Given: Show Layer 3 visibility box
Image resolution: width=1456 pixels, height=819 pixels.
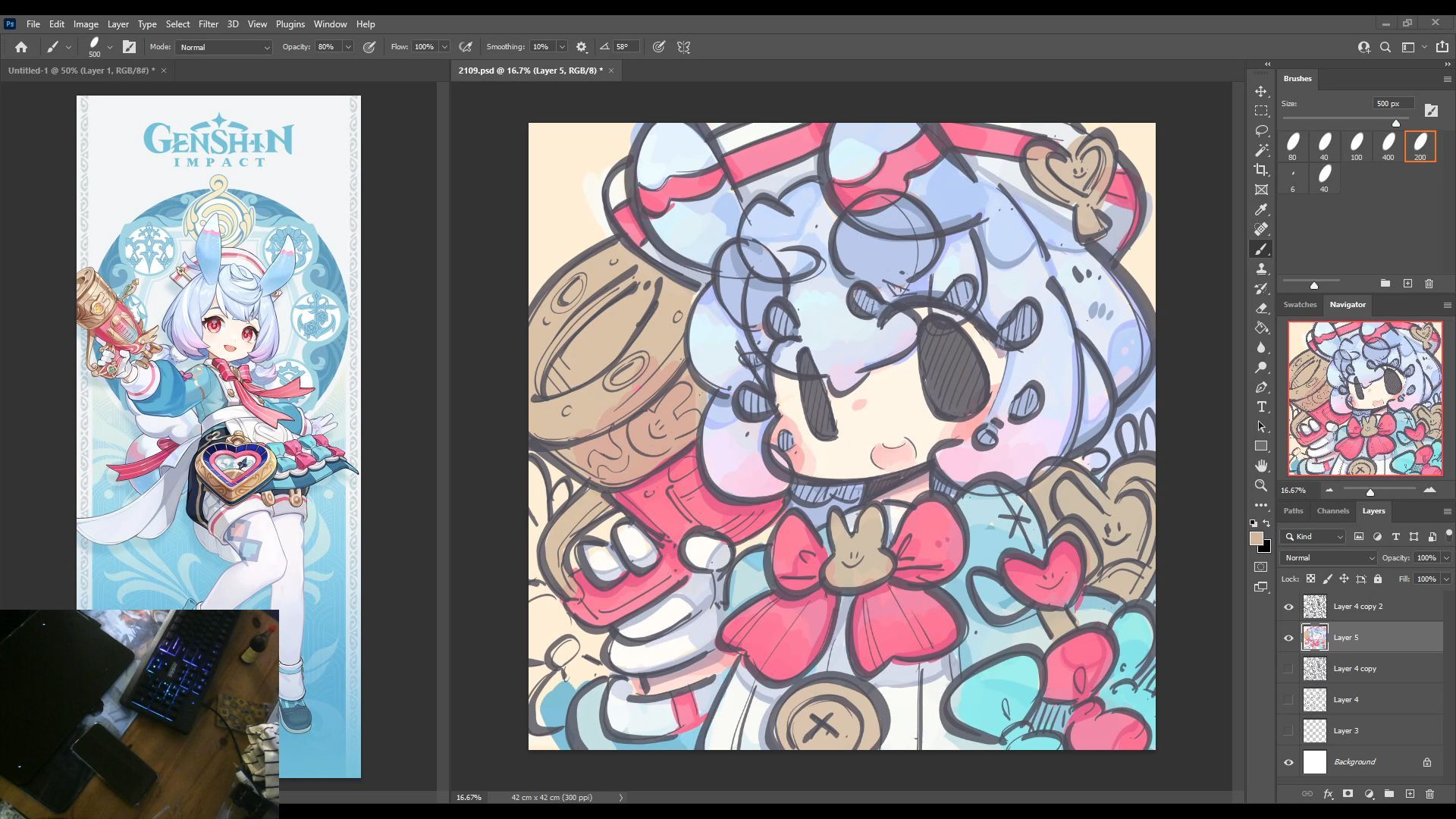Looking at the screenshot, I should 1288,731.
